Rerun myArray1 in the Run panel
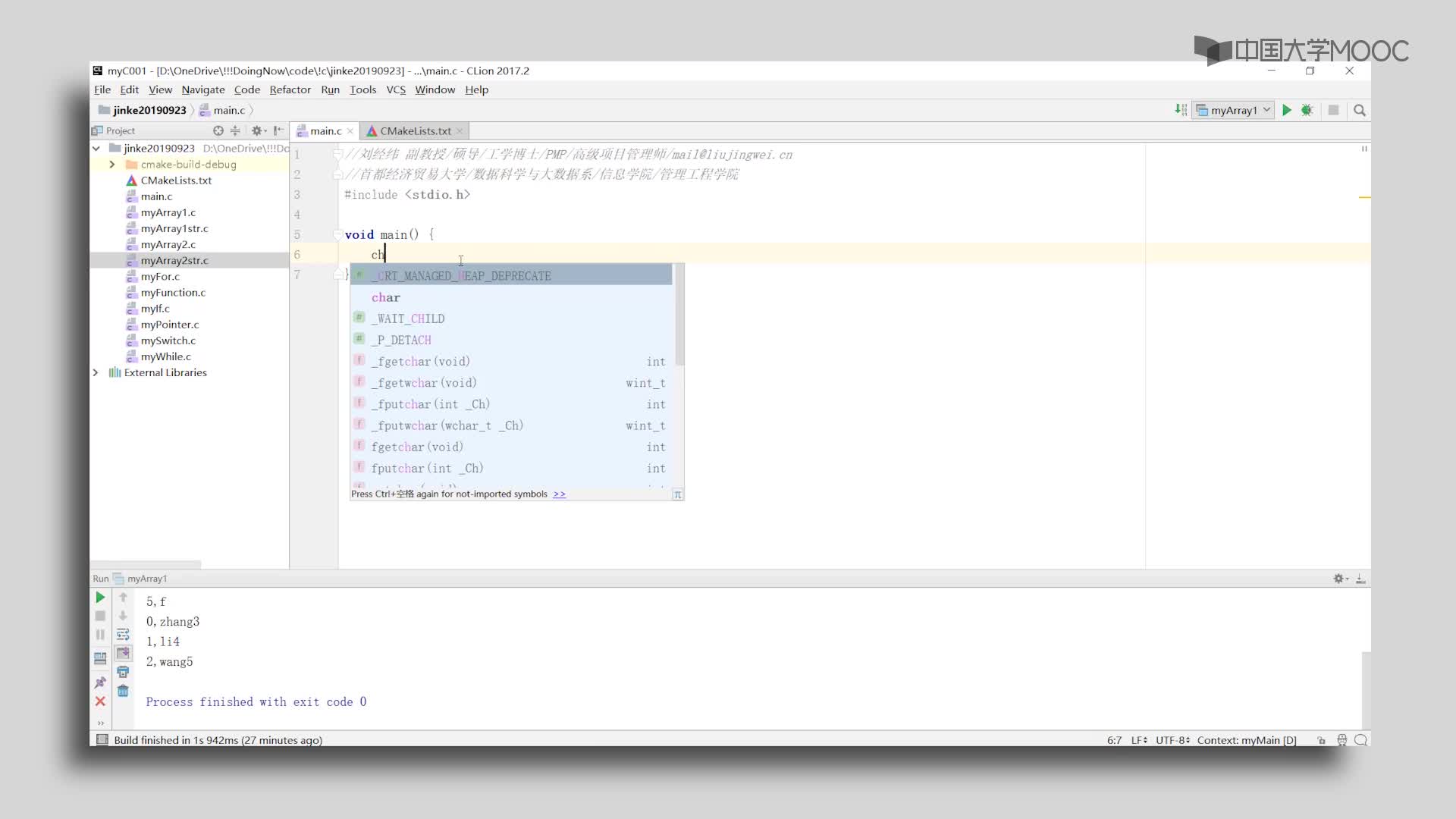The width and height of the screenshot is (1456, 819). 100,598
